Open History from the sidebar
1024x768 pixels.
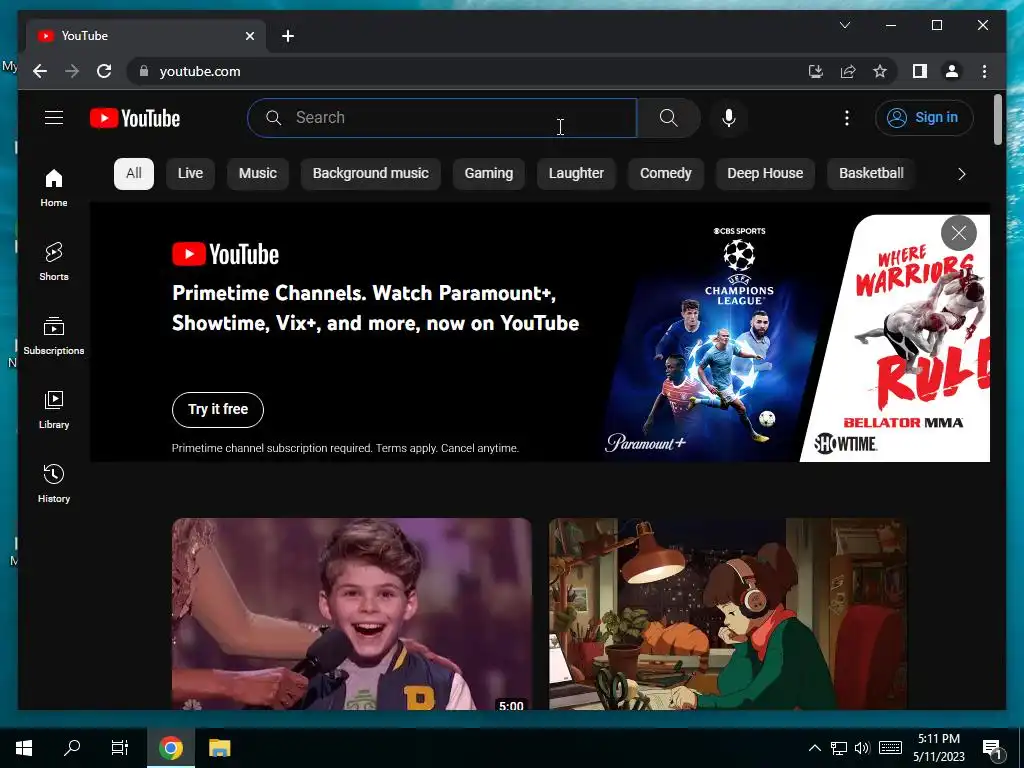(x=54, y=483)
